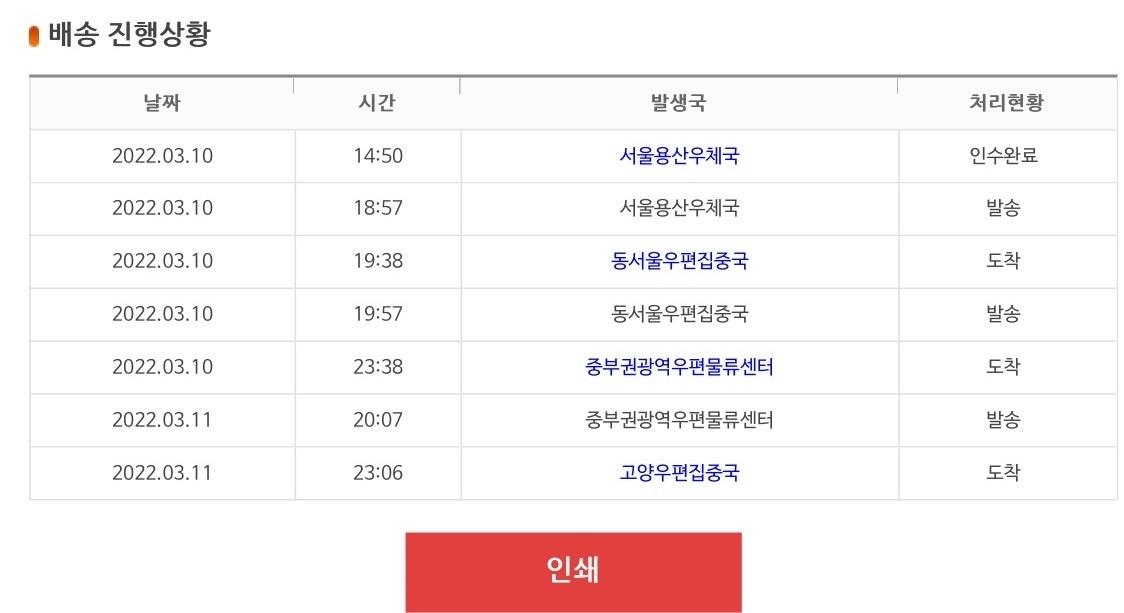Screen dimensions: 1124x613
Task: Click the 14:50 time cell
Action: (x=378, y=156)
